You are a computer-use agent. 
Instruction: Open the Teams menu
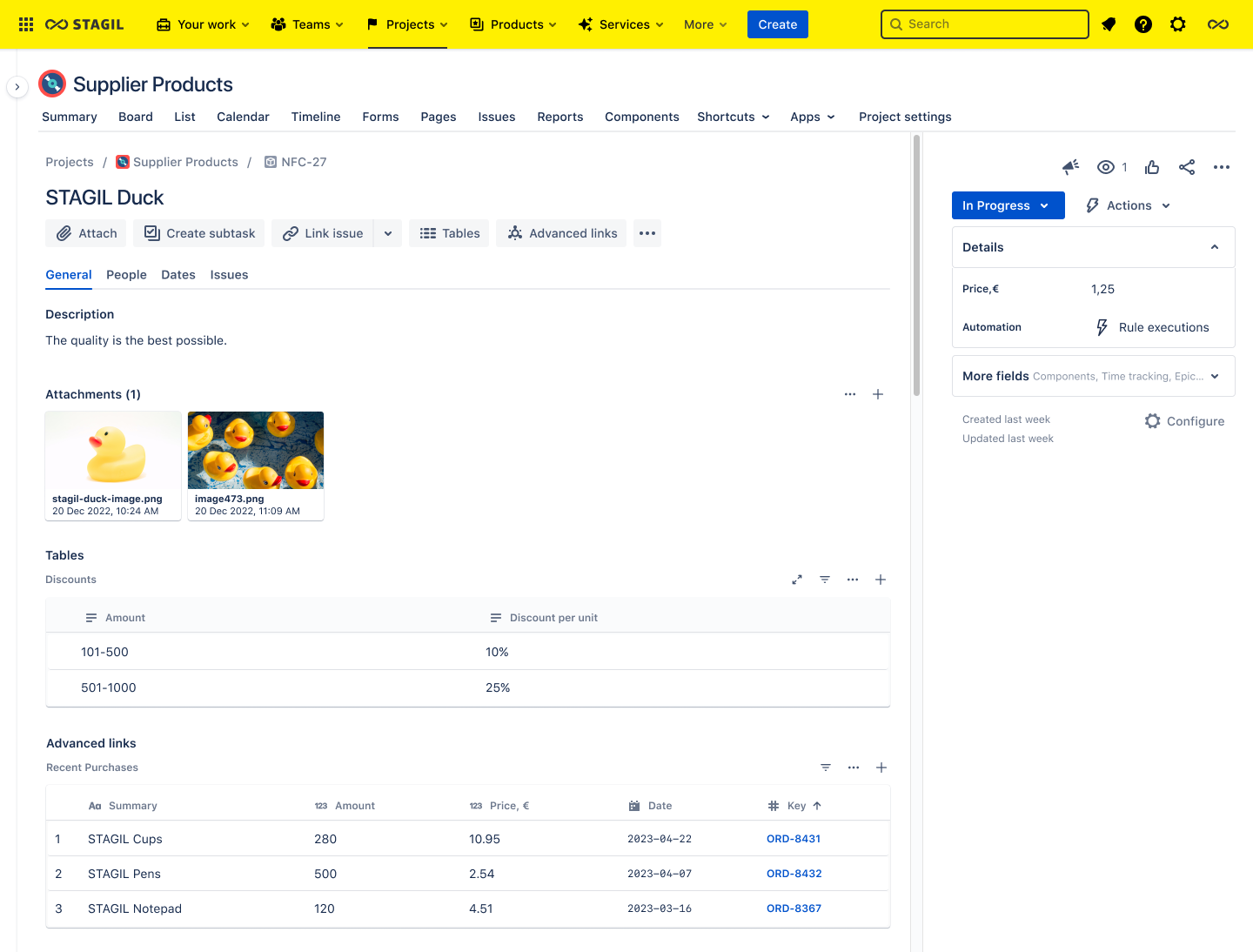(307, 24)
